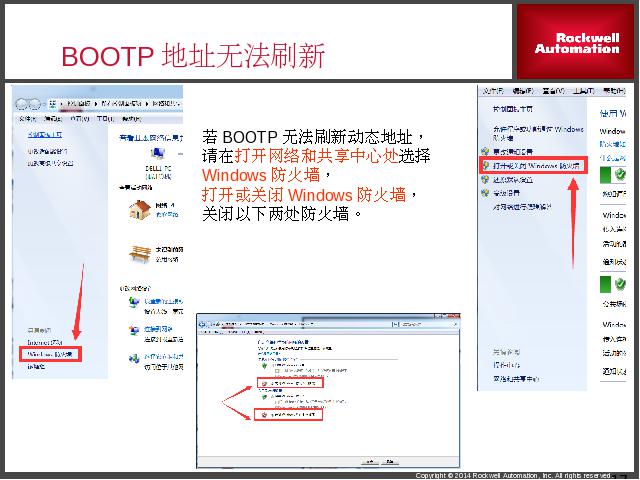Click 更改适配器设置 link
This screenshot has width=640, height=480.
coord(47,151)
